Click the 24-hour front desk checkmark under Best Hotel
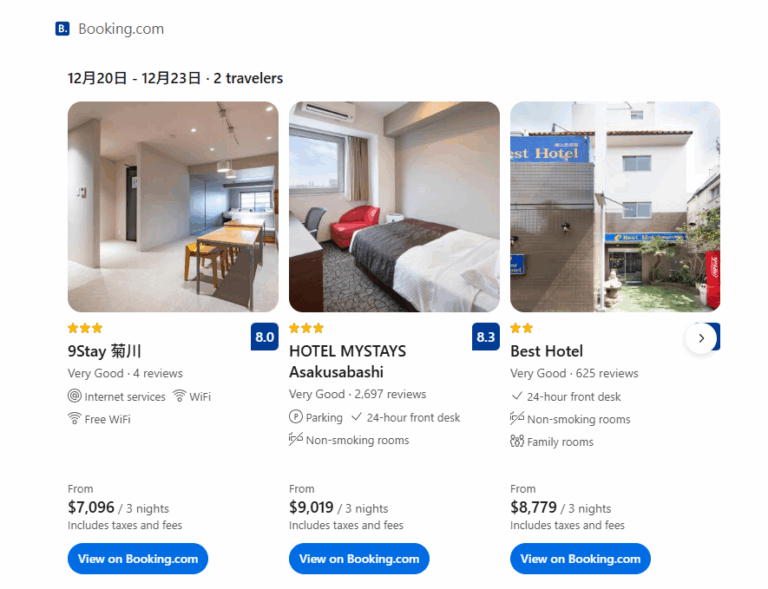 click(517, 396)
